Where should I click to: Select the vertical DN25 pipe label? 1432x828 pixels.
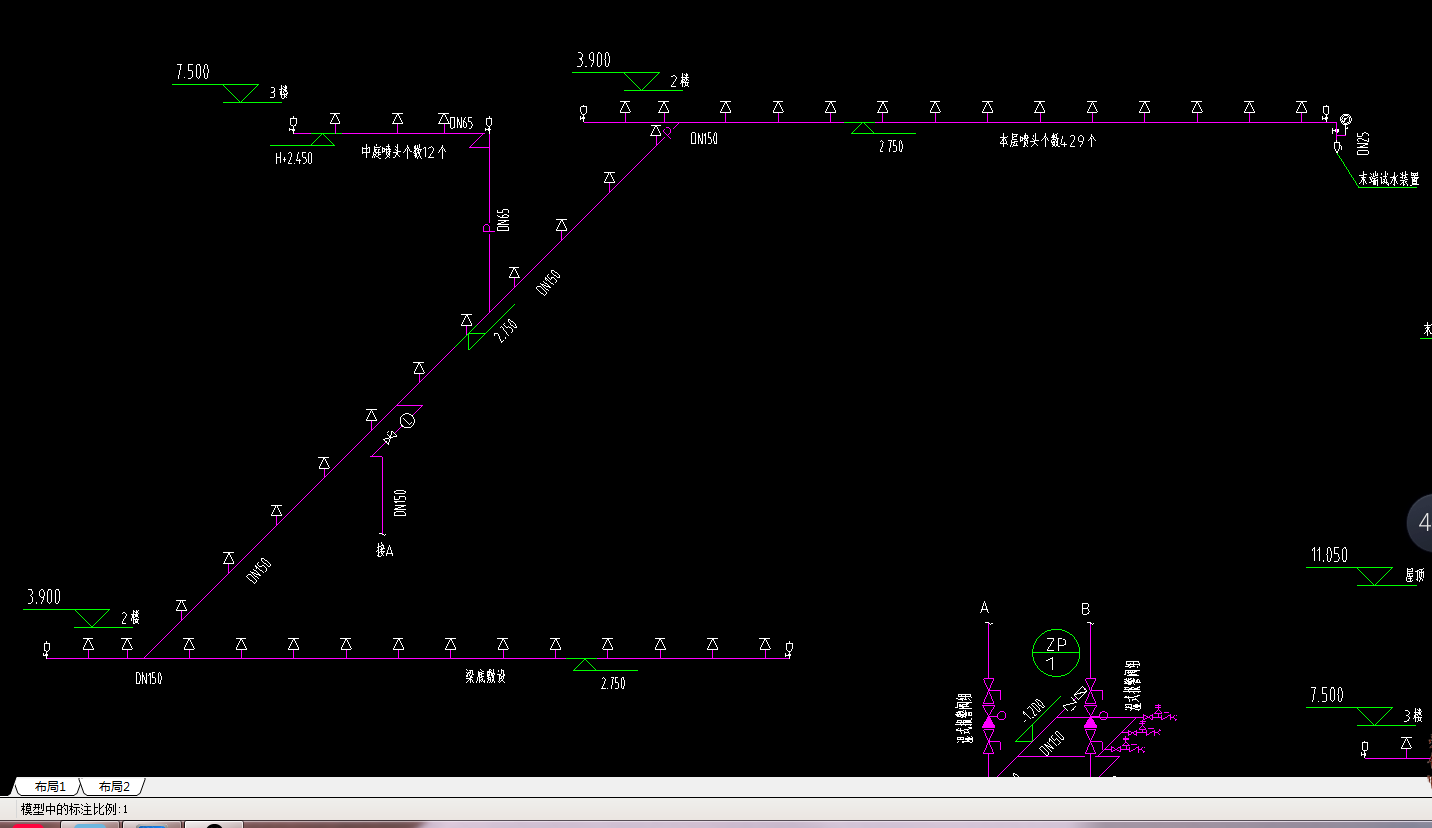(x=1364, y=144)
